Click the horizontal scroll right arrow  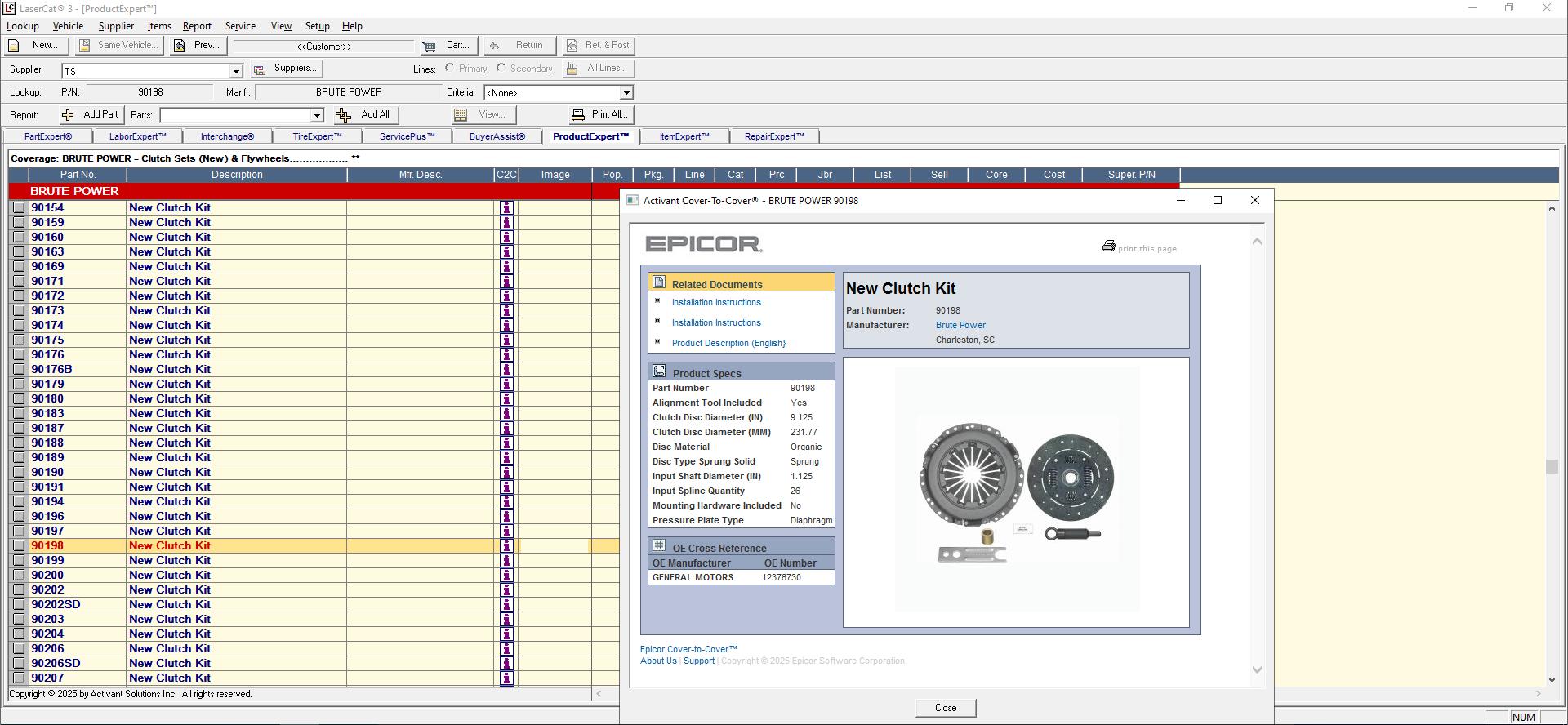coord(1538,694)
